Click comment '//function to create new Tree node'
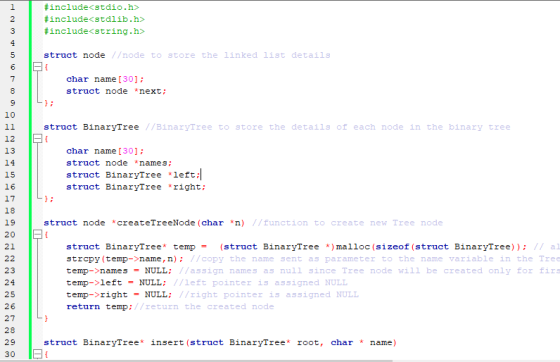The image size is (560, 362). [347, 222]
